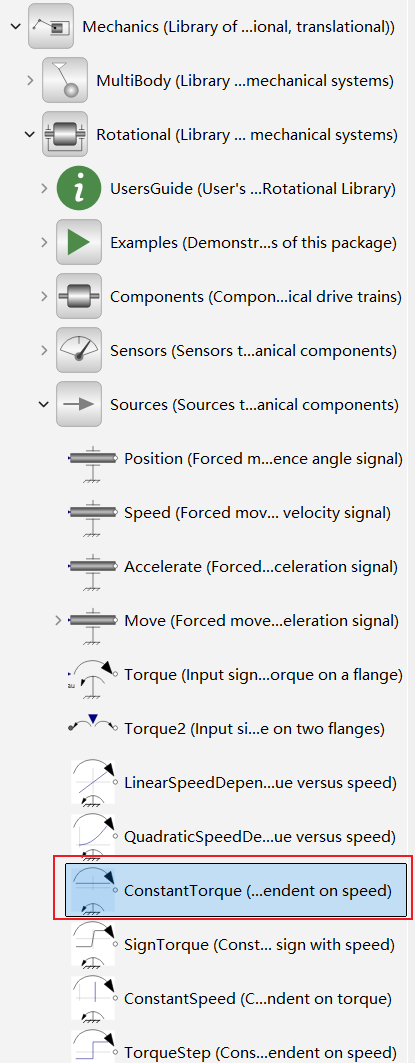The height and width of the screenshot is (1063, 415).
Task: Select the Speed source item
Action: (230, 513)
